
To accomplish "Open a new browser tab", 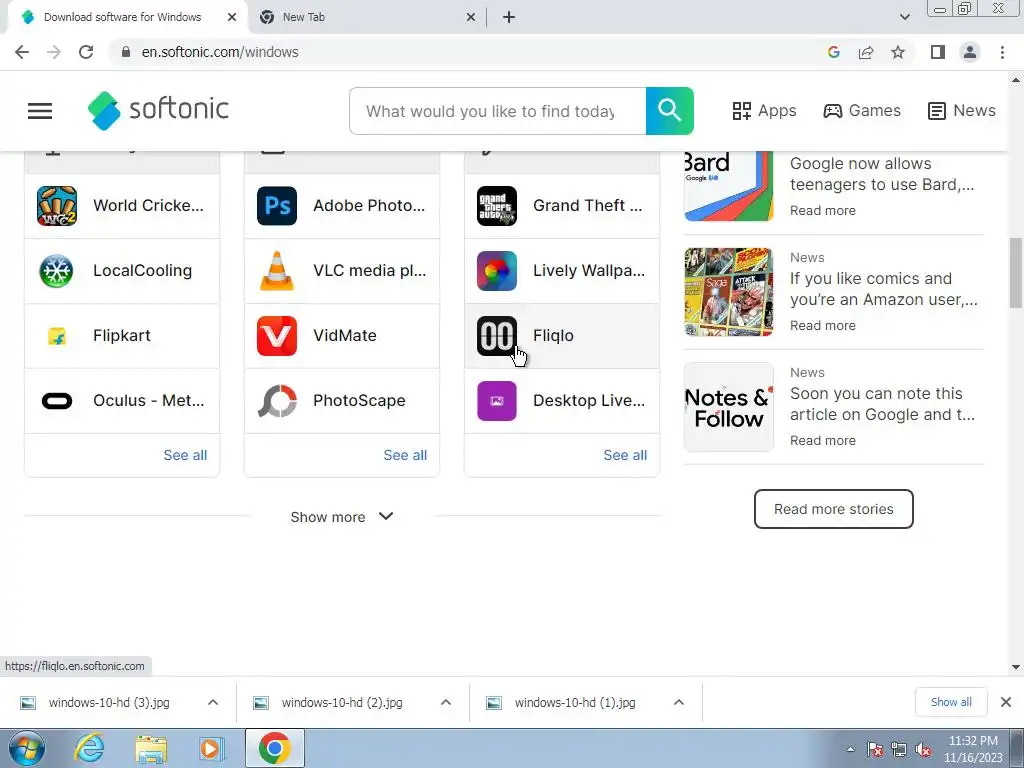I will pyautogui.click(x=509, y=17).
